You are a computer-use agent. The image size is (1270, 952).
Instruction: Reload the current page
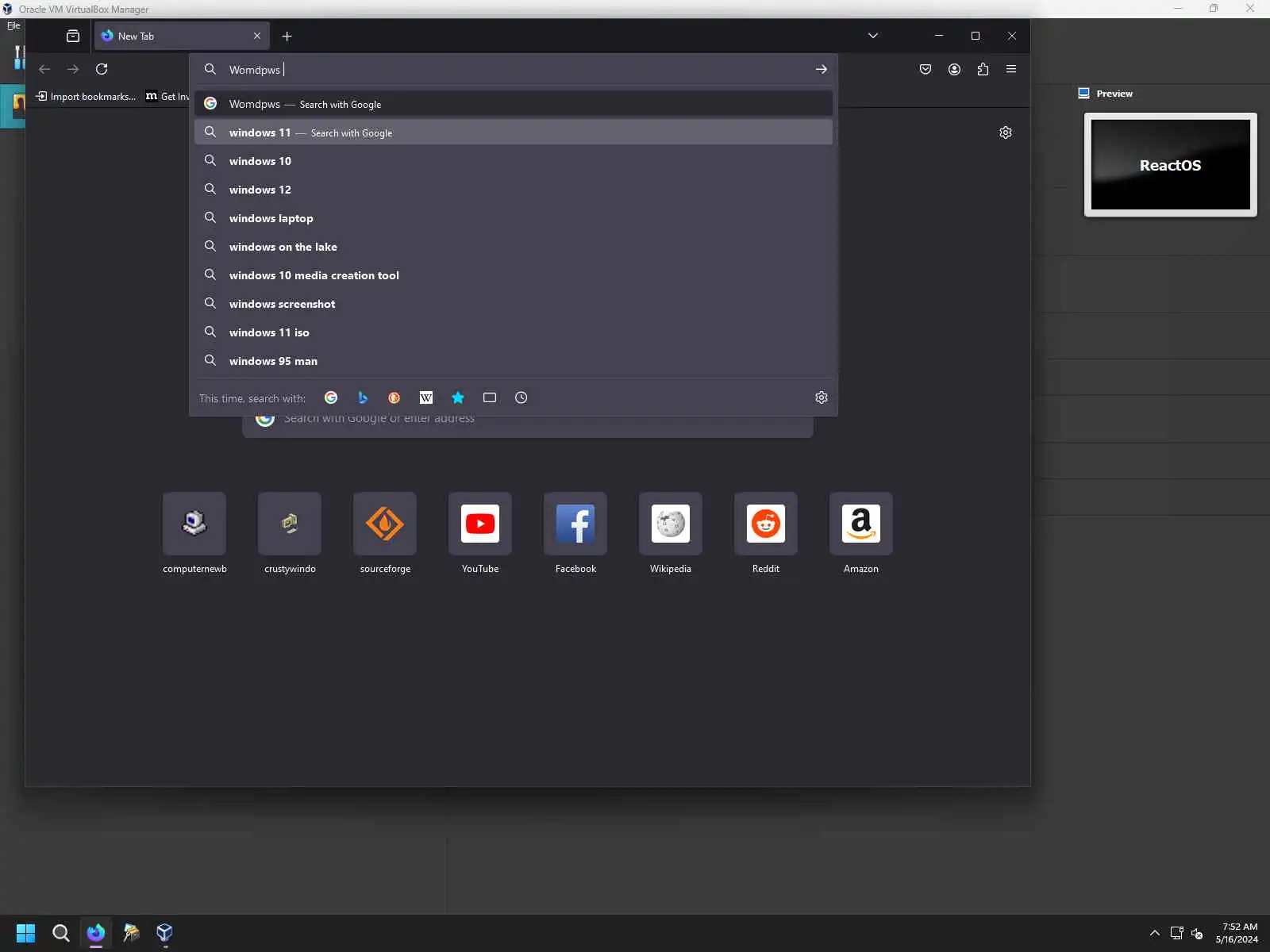coord(102,69)
